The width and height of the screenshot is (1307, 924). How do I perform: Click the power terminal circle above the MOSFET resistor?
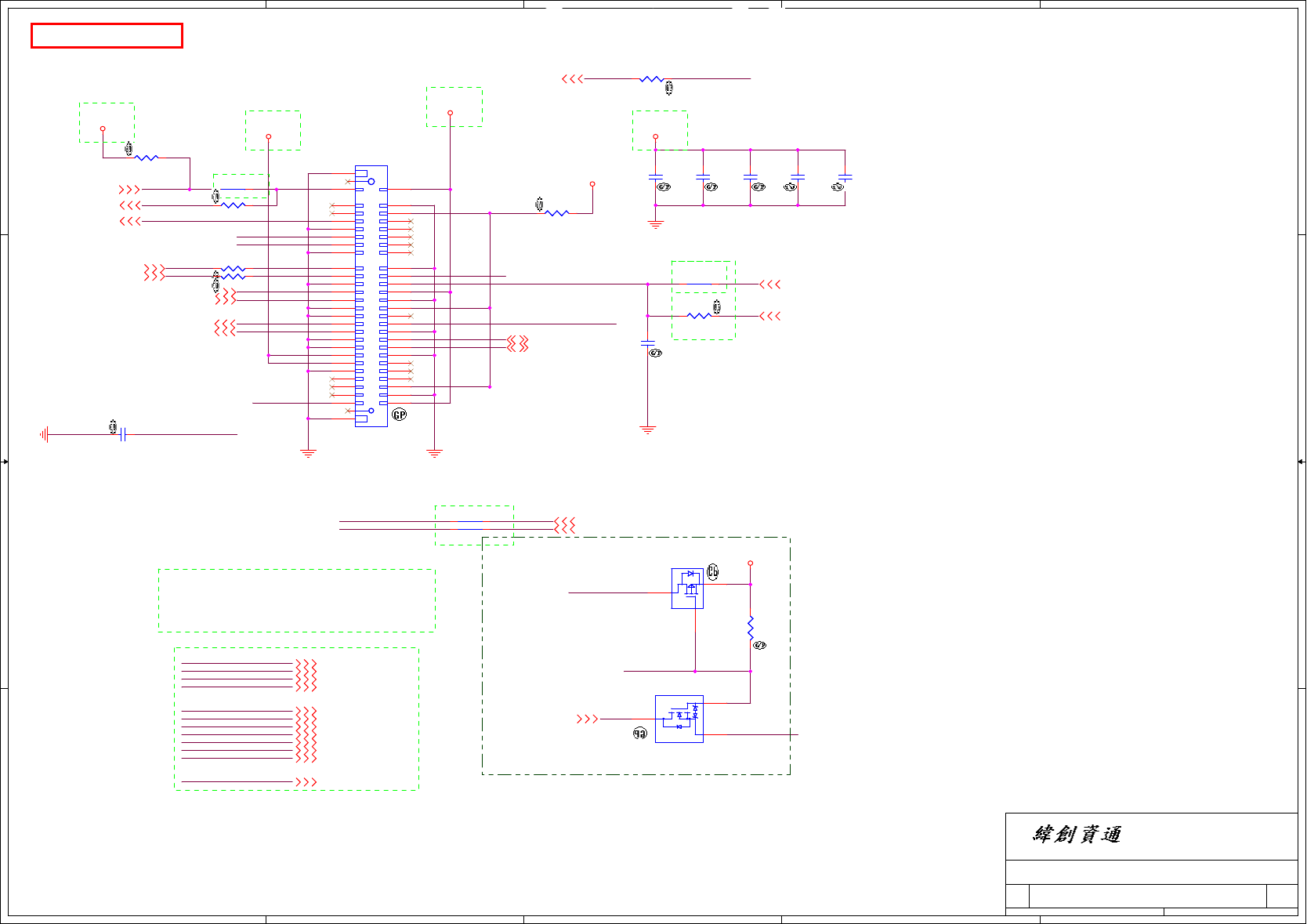(751, 563)
